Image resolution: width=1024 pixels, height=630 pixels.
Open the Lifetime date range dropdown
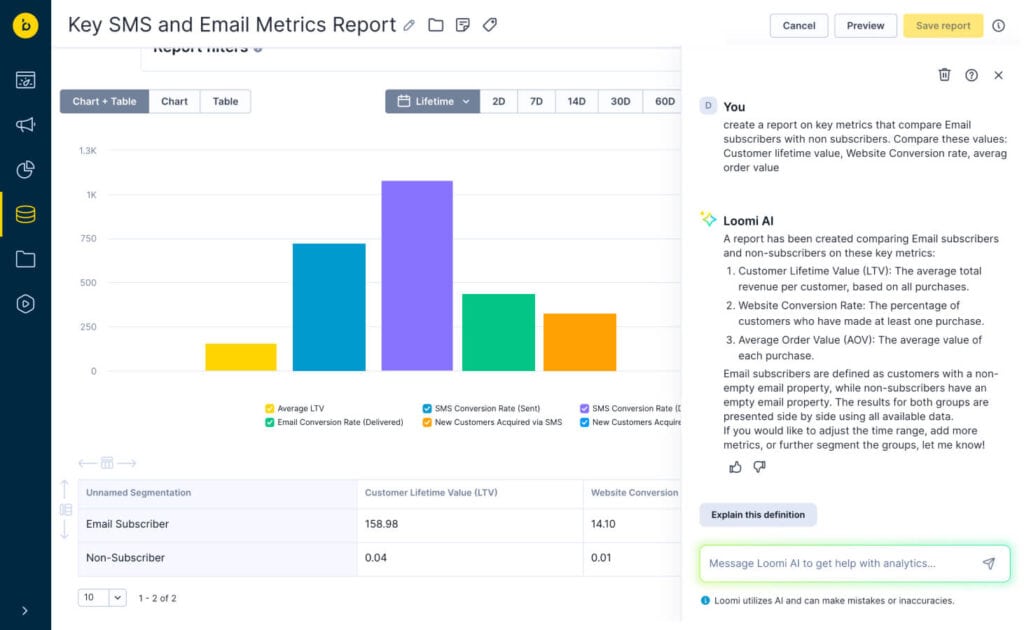(x=432, y=101)
